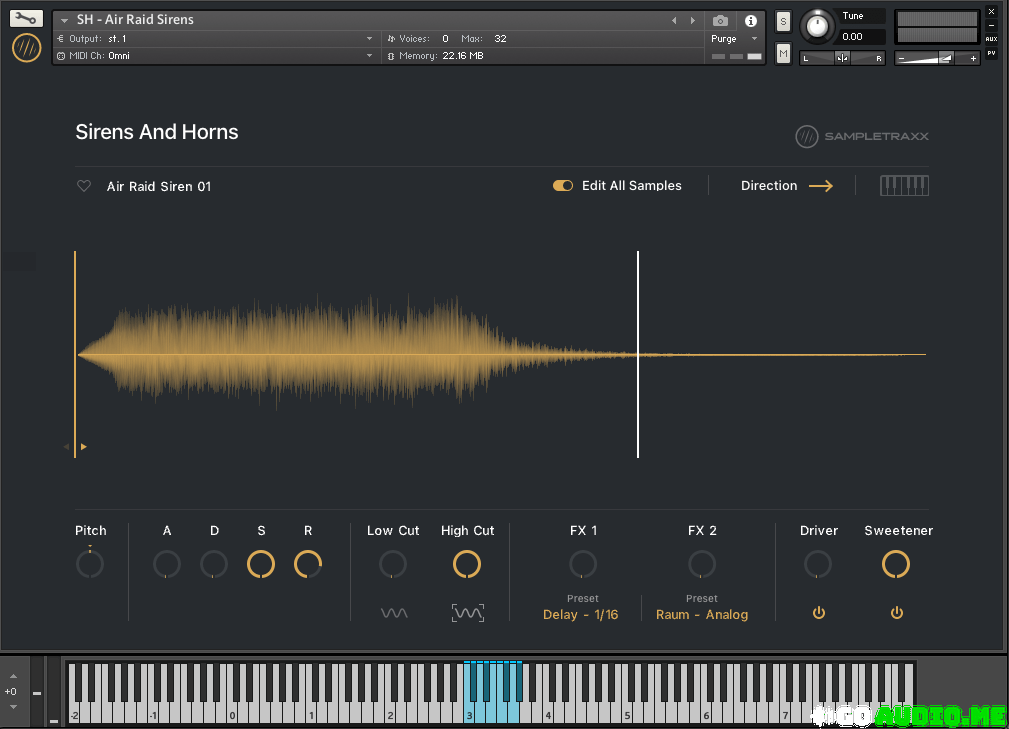1009x729 pixels.
Task: Click the Solo S button
Action: pos(783,22)
